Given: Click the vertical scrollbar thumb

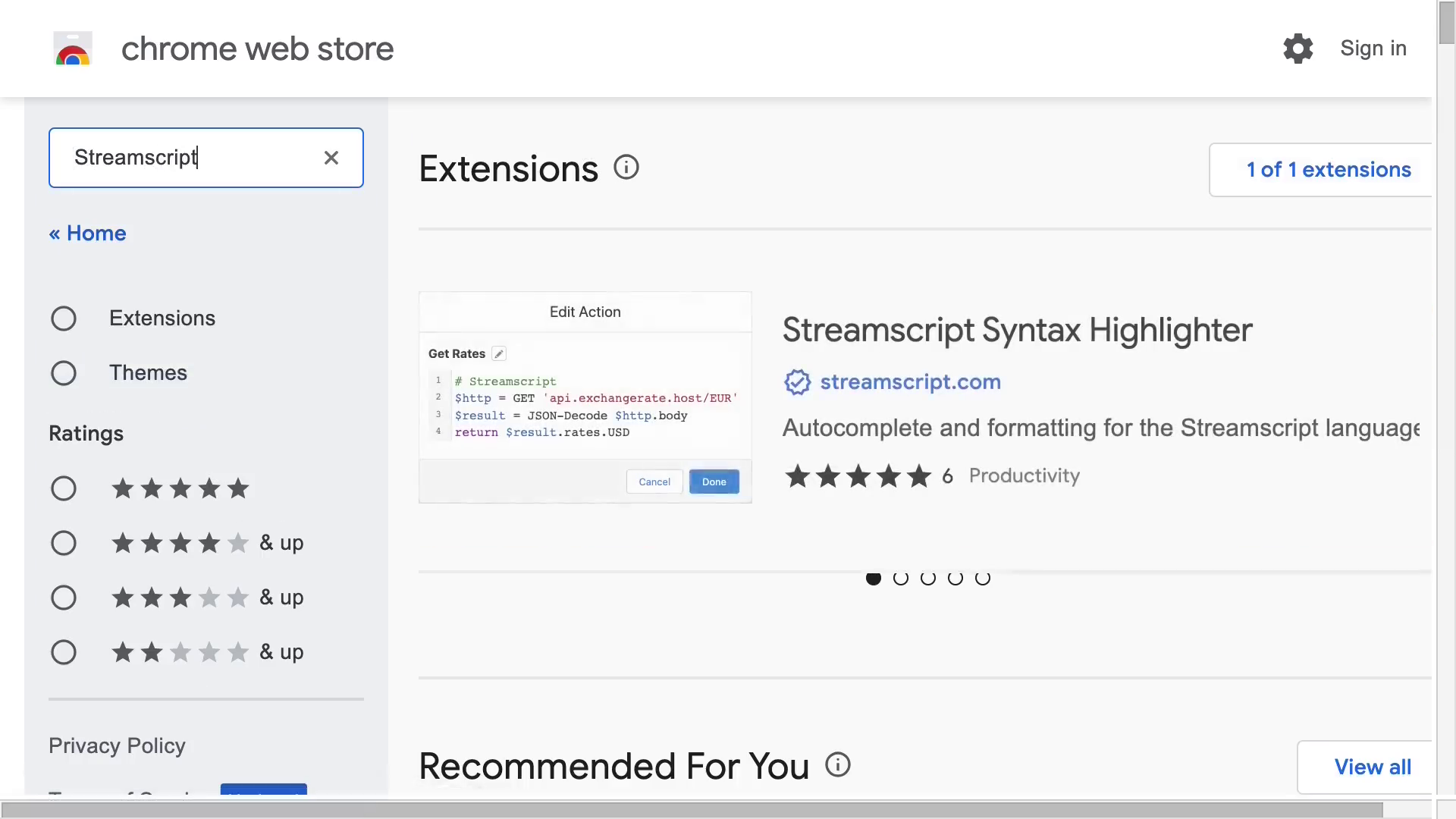Looking at the screenshot, I should click(1447, 23).
